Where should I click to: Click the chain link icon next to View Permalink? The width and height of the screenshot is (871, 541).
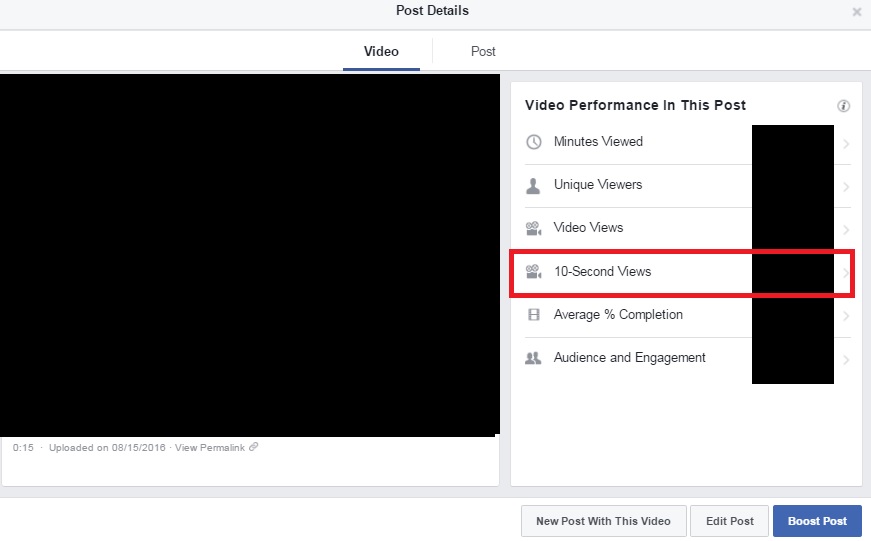click(253, 447)
